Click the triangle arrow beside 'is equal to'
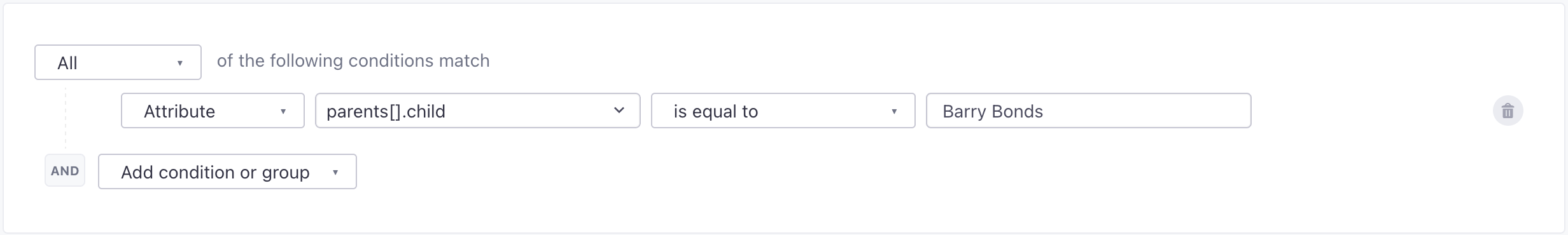 pos(894,111)
